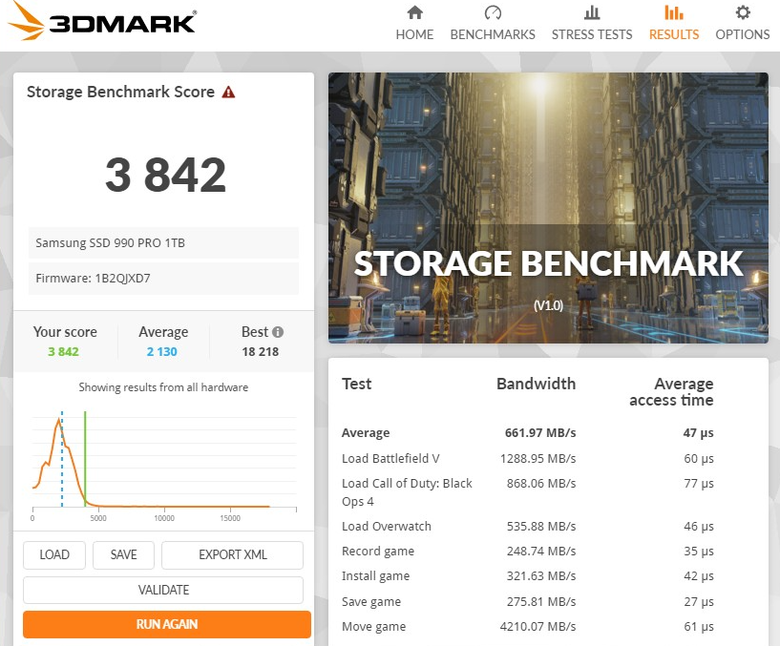Open the HOME tab
The width and height of the screenshot is (780, 646).
414,23
